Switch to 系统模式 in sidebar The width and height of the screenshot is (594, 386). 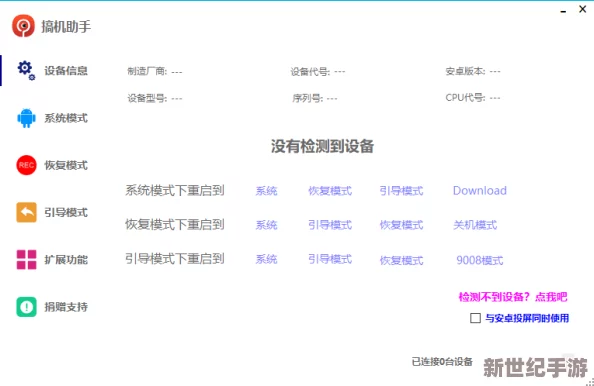(66, 118)
